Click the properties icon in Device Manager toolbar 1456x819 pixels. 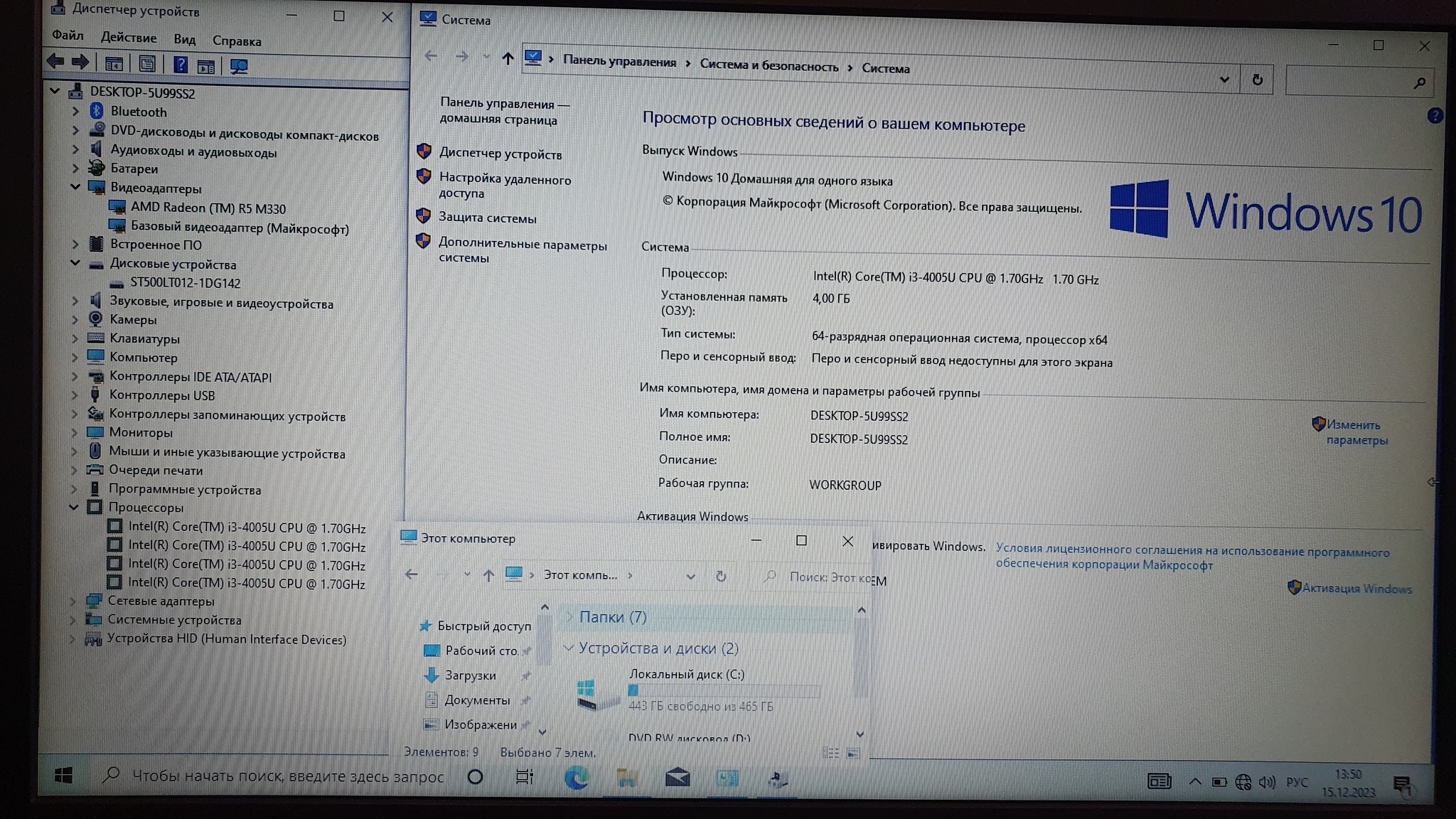coord(147,65)
